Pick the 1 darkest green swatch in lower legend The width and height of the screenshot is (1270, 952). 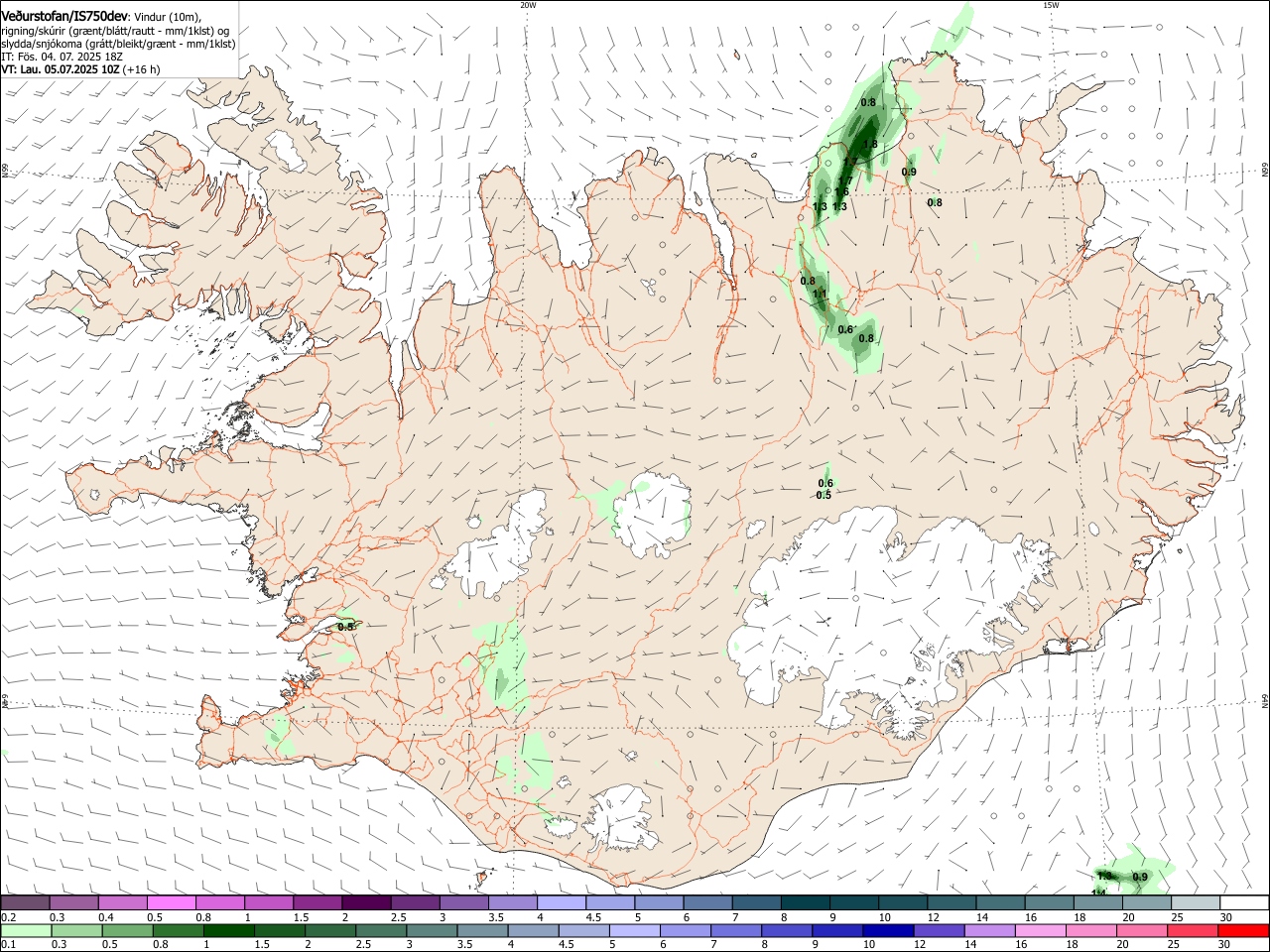[227, 930]
